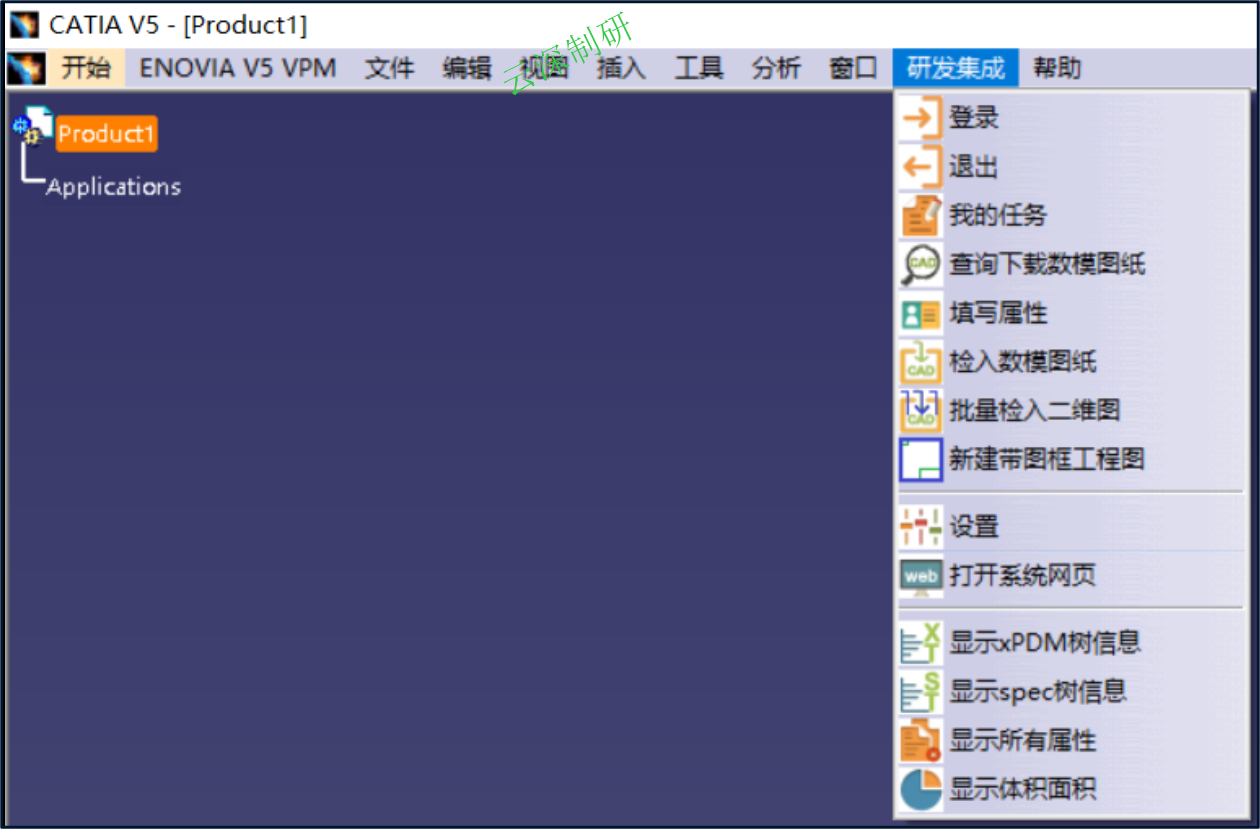
Task: Open the 工具 menu
Action: click(699, 69)
